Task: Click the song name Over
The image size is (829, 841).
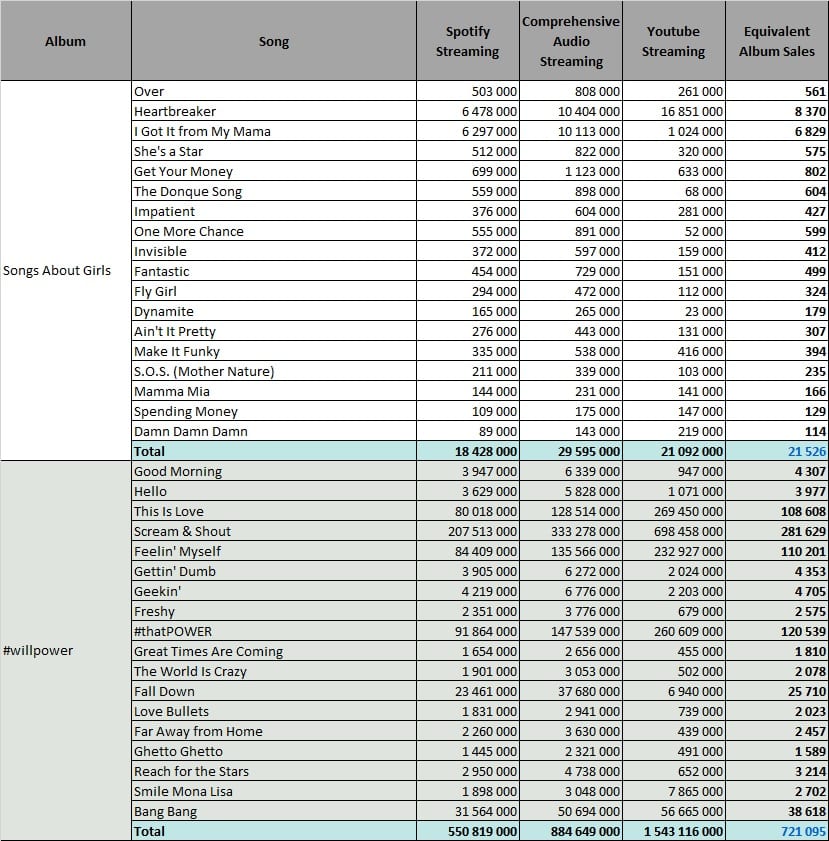Action: tap(273, 91)
